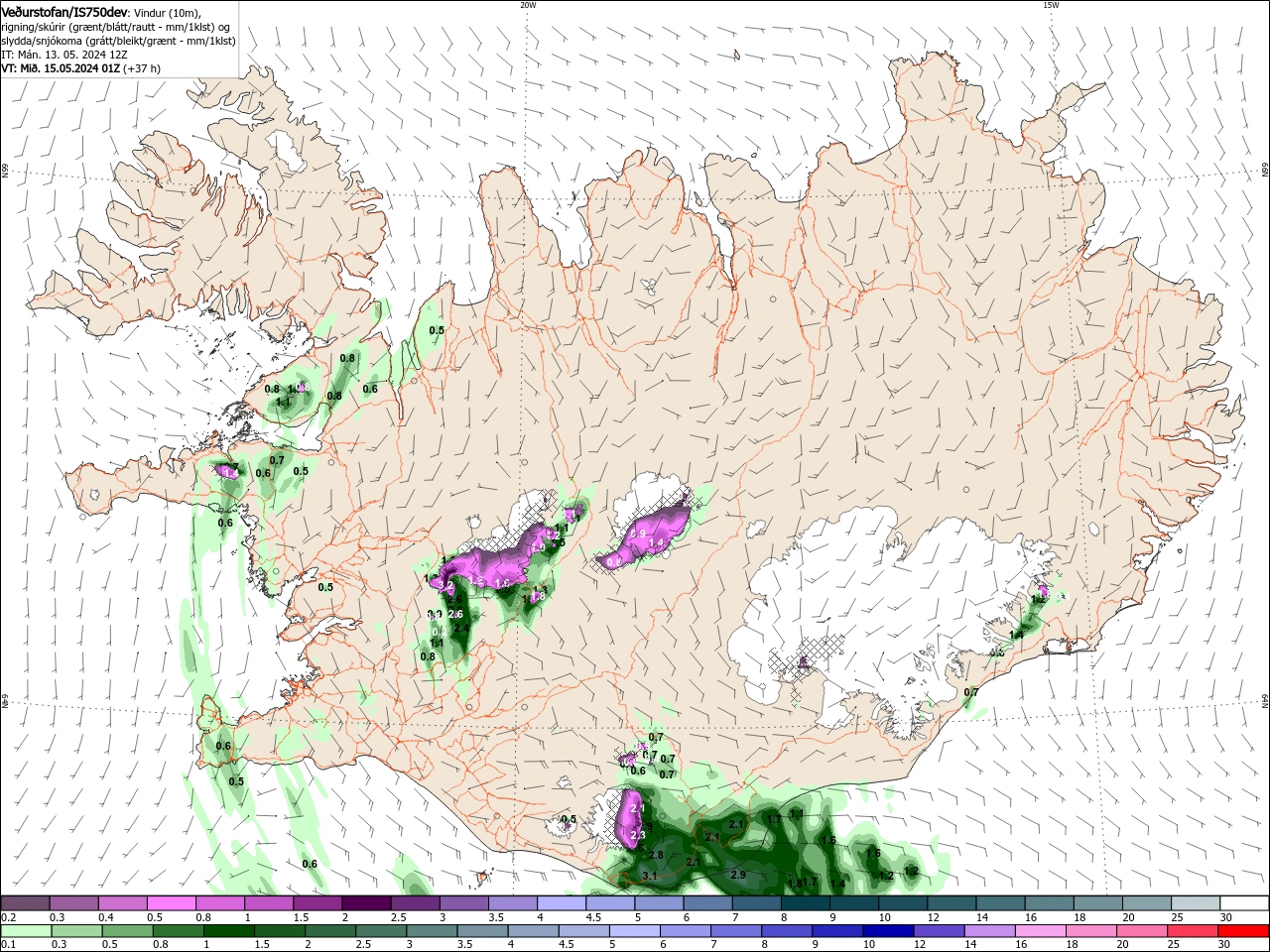
Task: Select the bright red 30 rain scale swatch
Action: pyautogui.click(x=1244, y=931)
